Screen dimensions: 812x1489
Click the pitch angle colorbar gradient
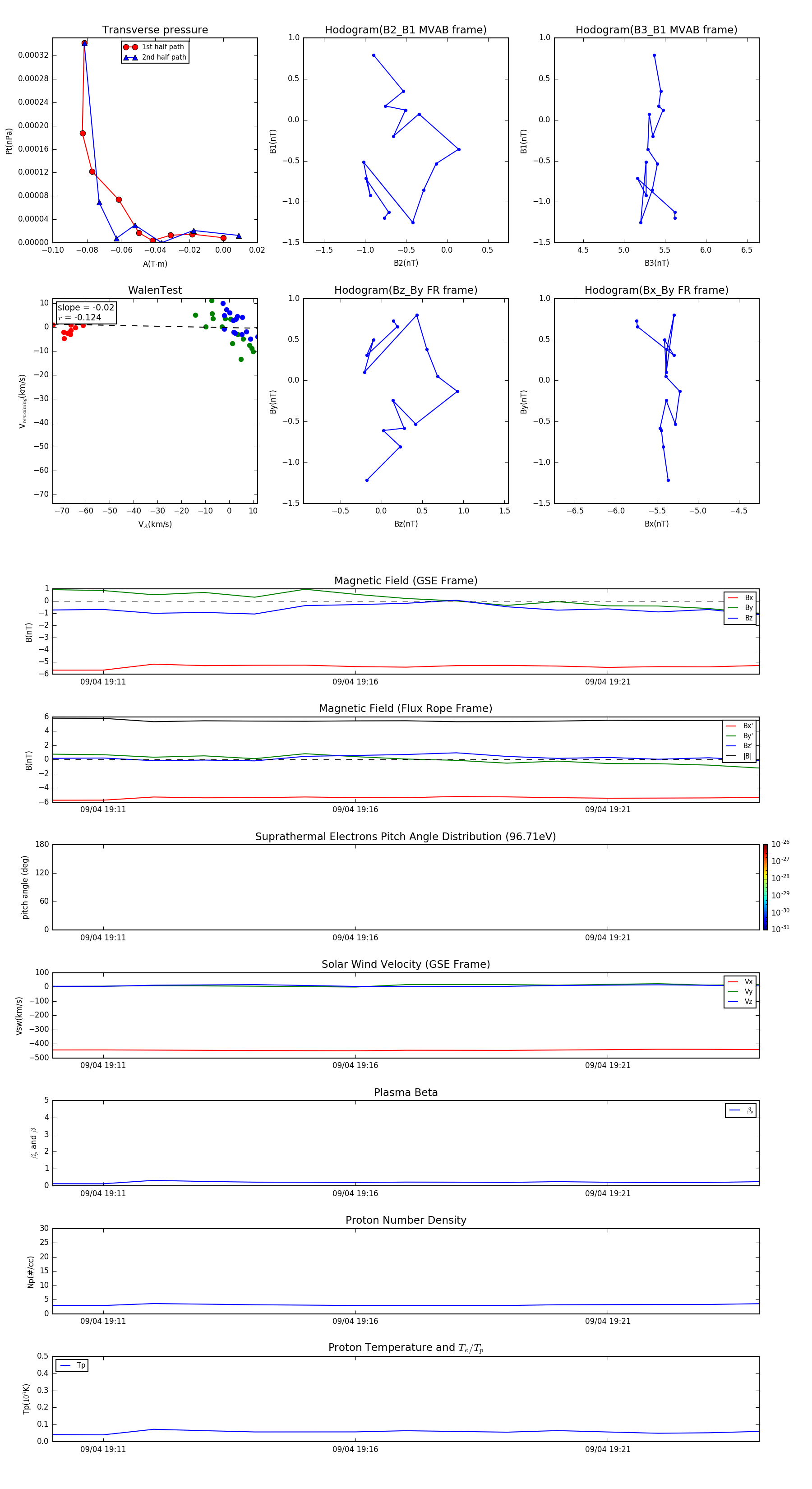click(765, 887)
